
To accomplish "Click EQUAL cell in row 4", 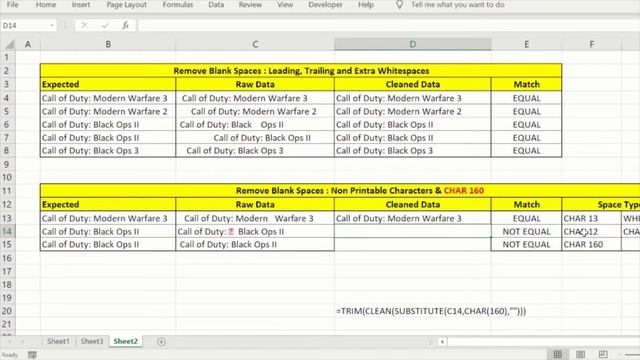I will (x=526, y=98).
